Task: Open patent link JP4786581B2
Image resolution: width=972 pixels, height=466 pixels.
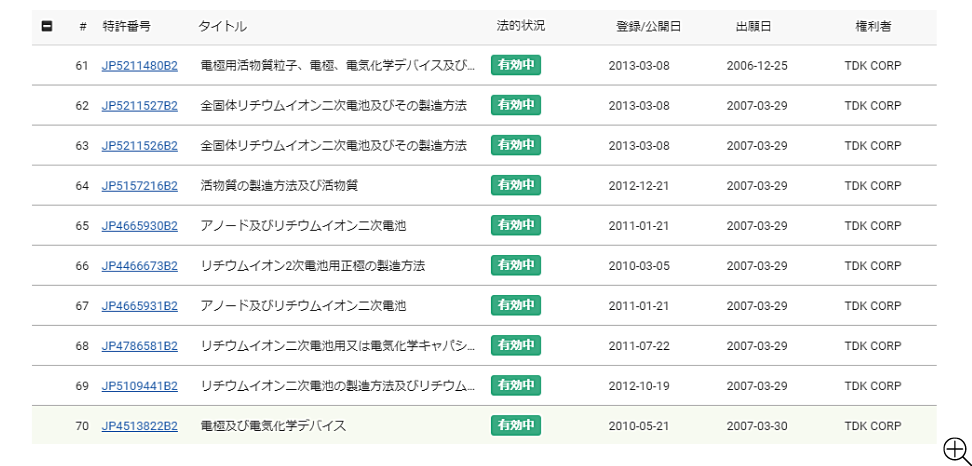Action: [139, 346]
